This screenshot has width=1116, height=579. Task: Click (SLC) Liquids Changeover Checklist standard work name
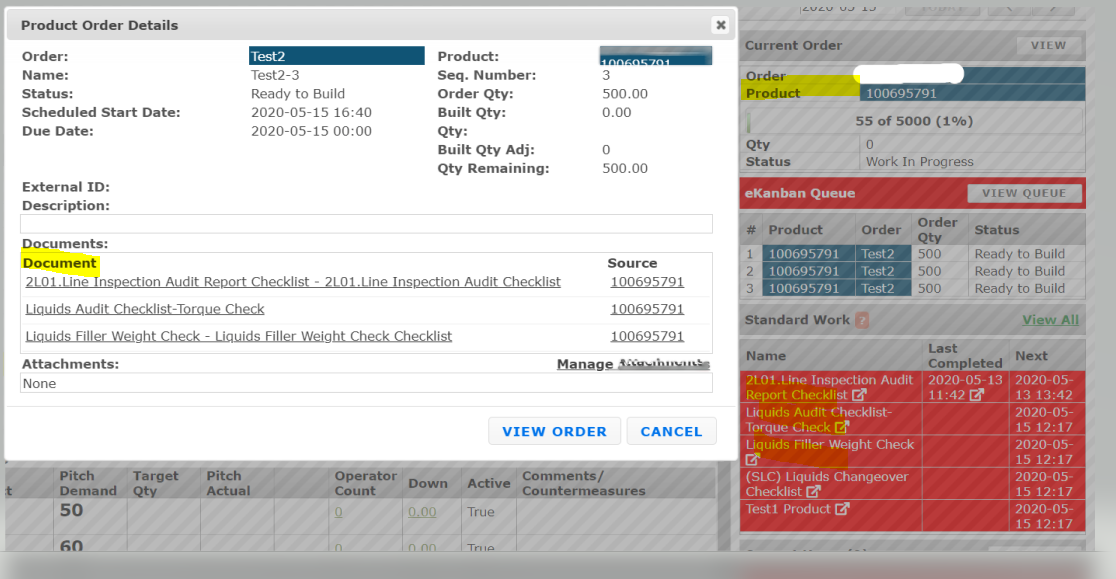[x=827, y=484]
